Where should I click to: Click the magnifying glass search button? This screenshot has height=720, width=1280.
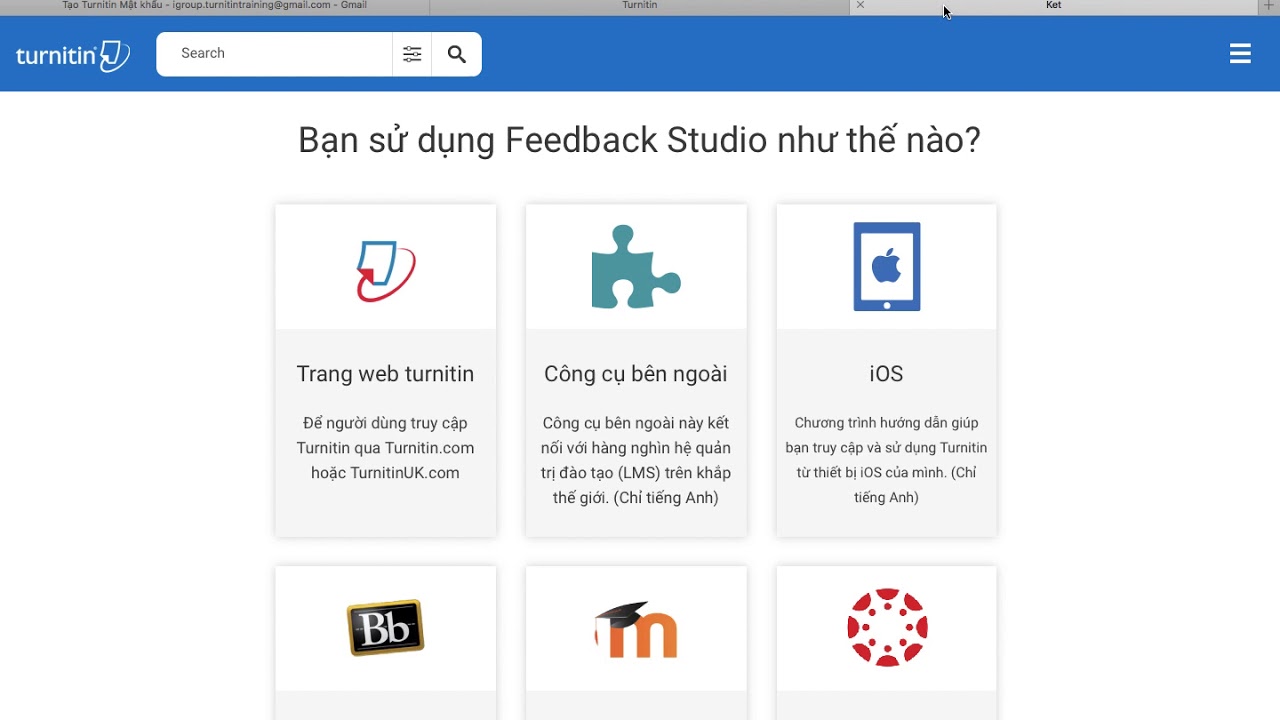pyautogui.click(x=457, y=54)
